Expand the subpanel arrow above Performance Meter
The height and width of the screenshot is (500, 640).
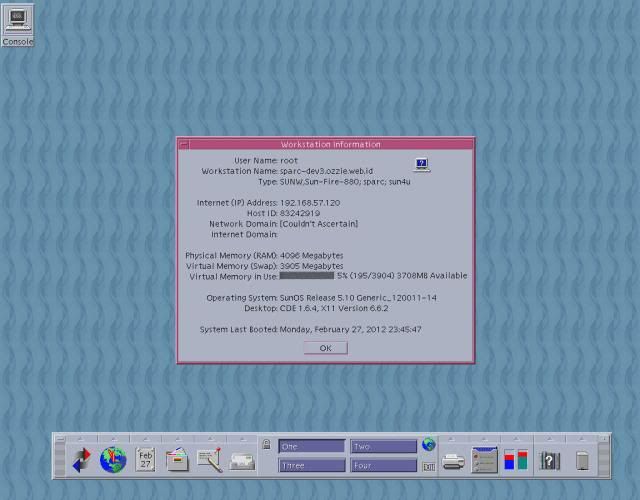516,439
